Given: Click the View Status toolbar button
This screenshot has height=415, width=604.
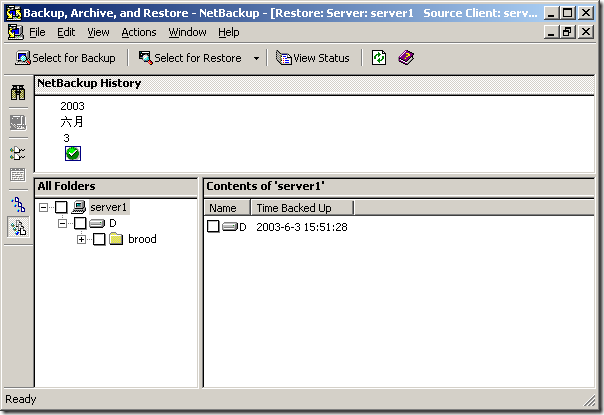Looking at the screenshot, I should 313,58.
